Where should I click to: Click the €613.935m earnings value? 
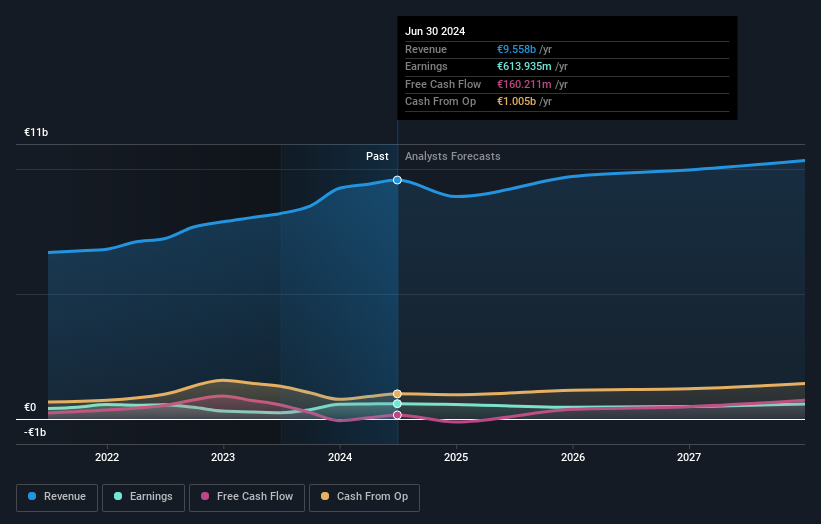click(x=524, y=66)
